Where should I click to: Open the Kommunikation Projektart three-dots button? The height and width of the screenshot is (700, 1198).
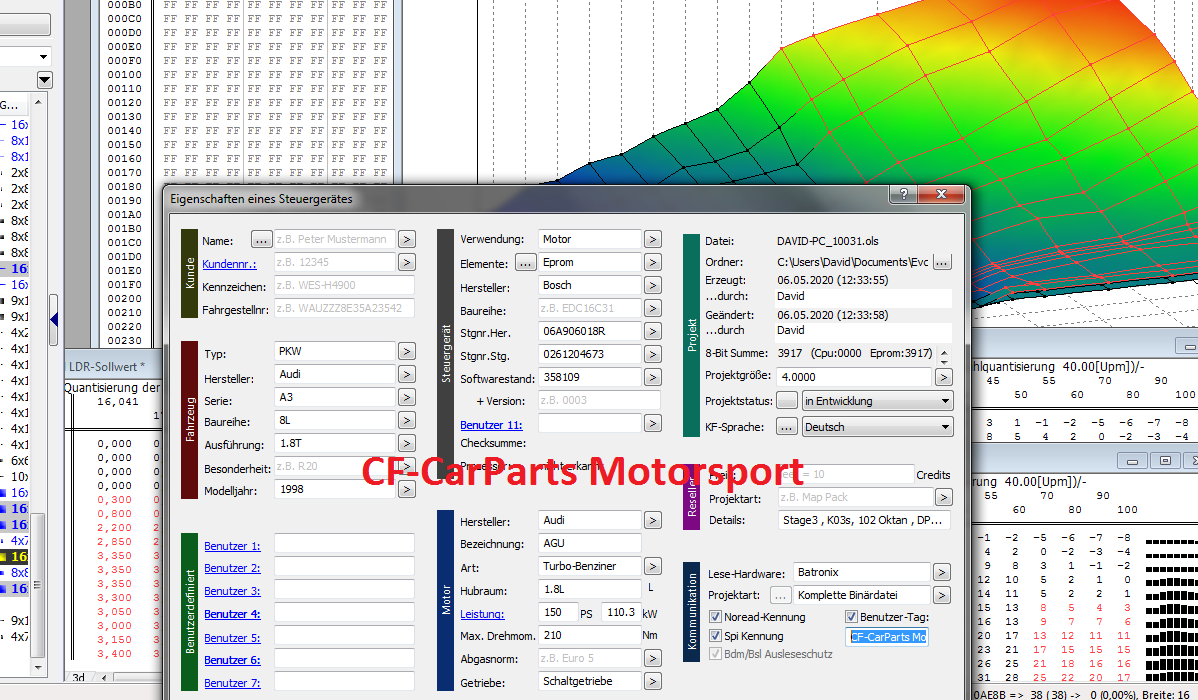pos(779,595)
